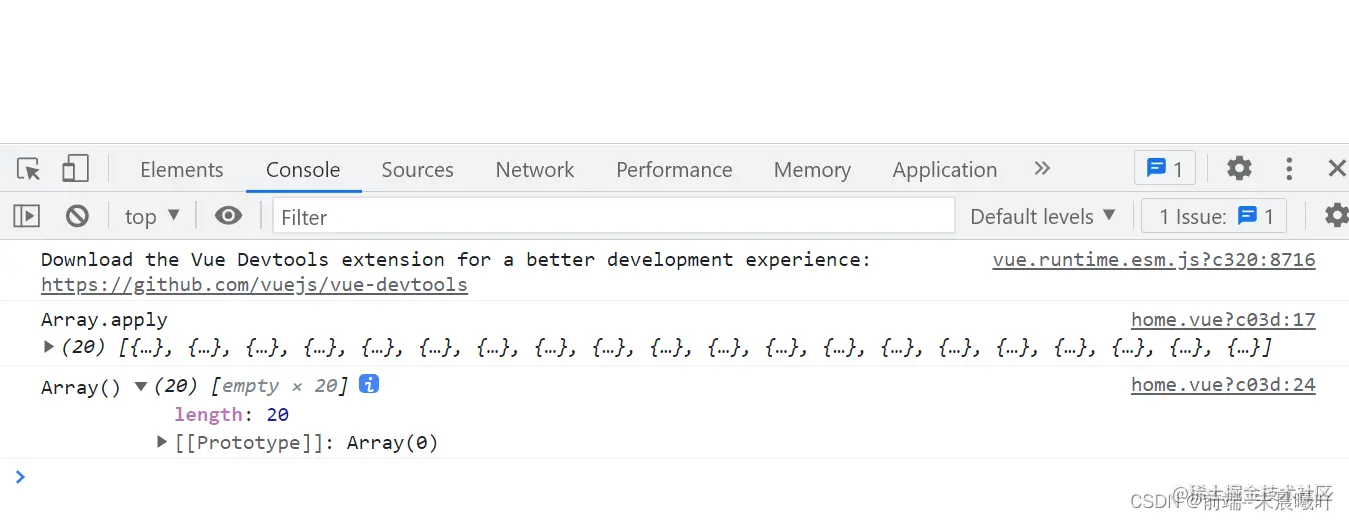Click the blue info badge beside empty × 20
This screenshot has width=1349, height=520.
369,384
